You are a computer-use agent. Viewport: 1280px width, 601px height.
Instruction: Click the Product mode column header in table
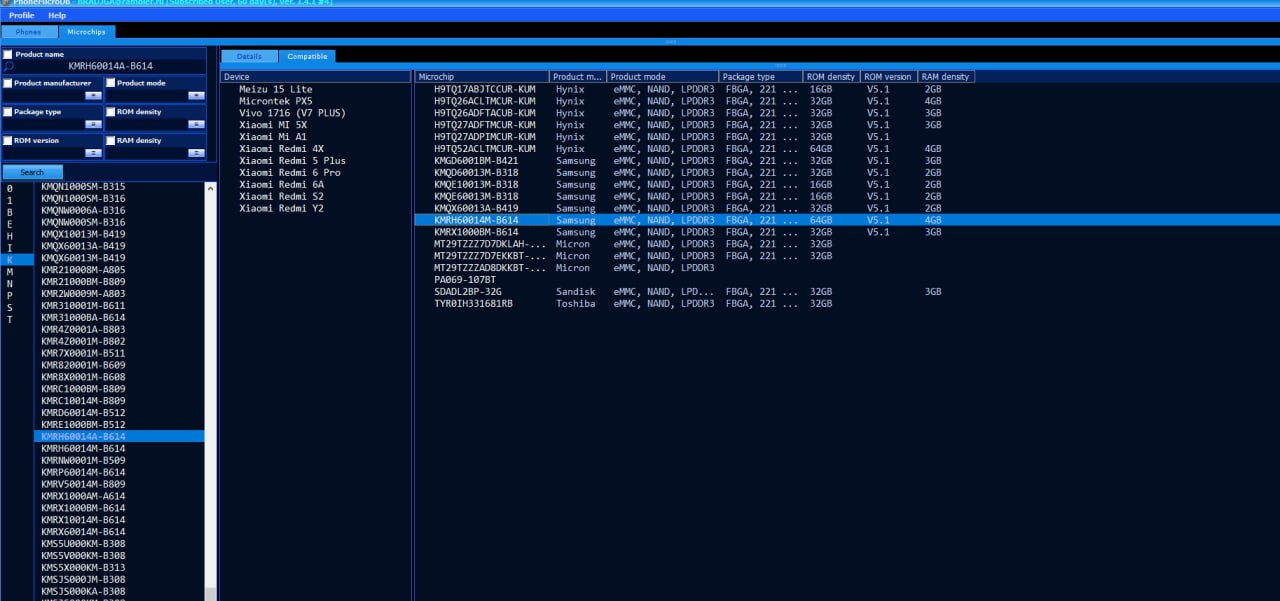click(662, 77)
